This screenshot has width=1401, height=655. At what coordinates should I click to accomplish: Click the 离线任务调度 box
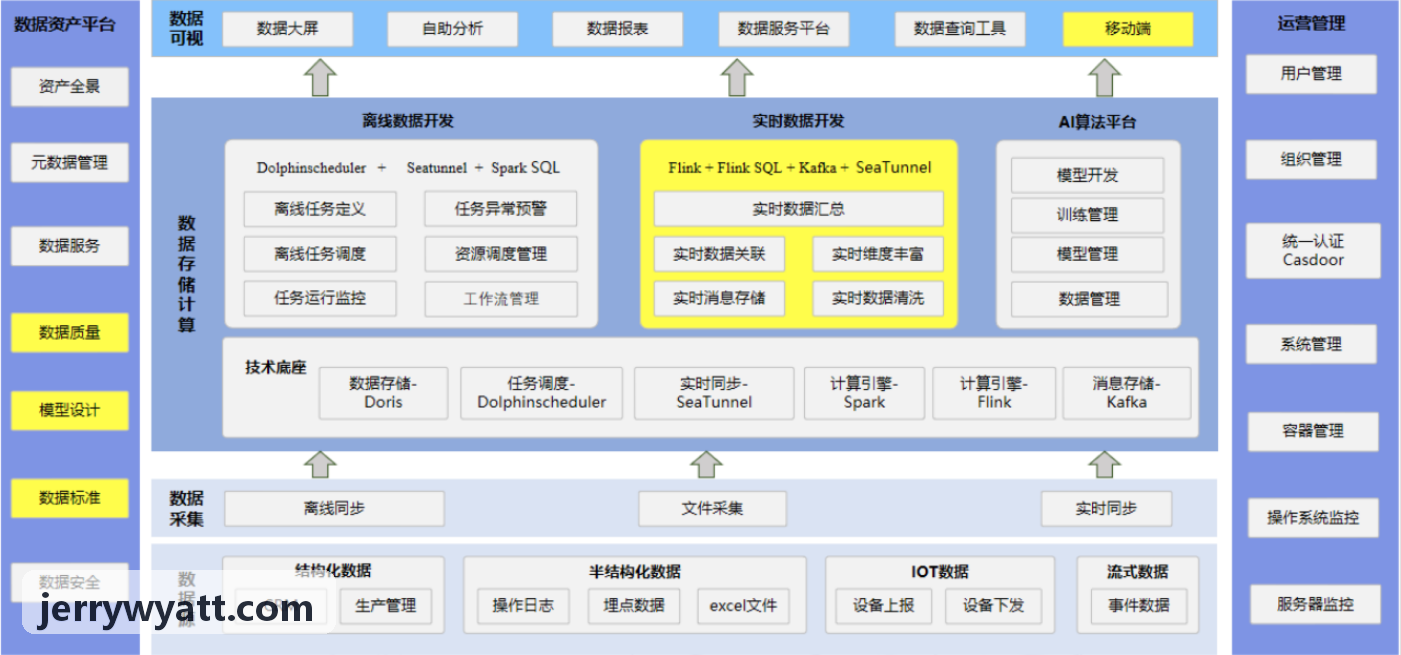(x=320, y=254)
